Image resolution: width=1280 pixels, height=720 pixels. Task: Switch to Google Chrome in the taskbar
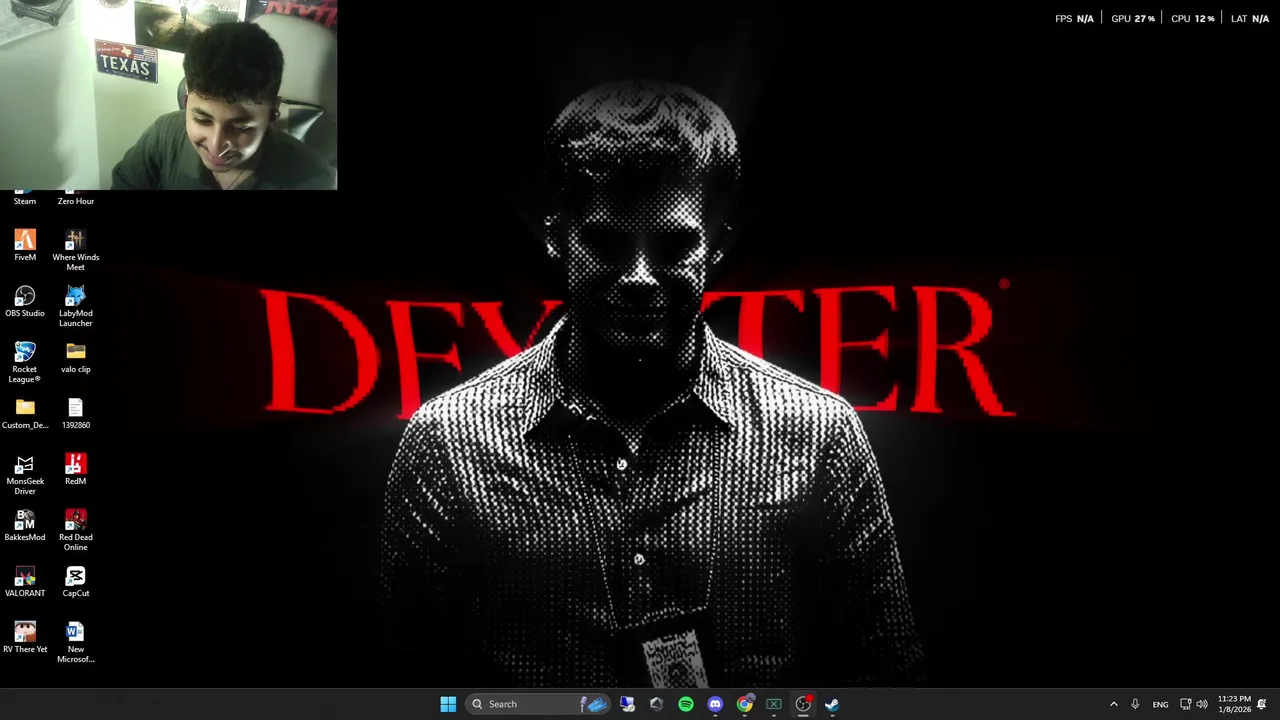coord(745,704)
